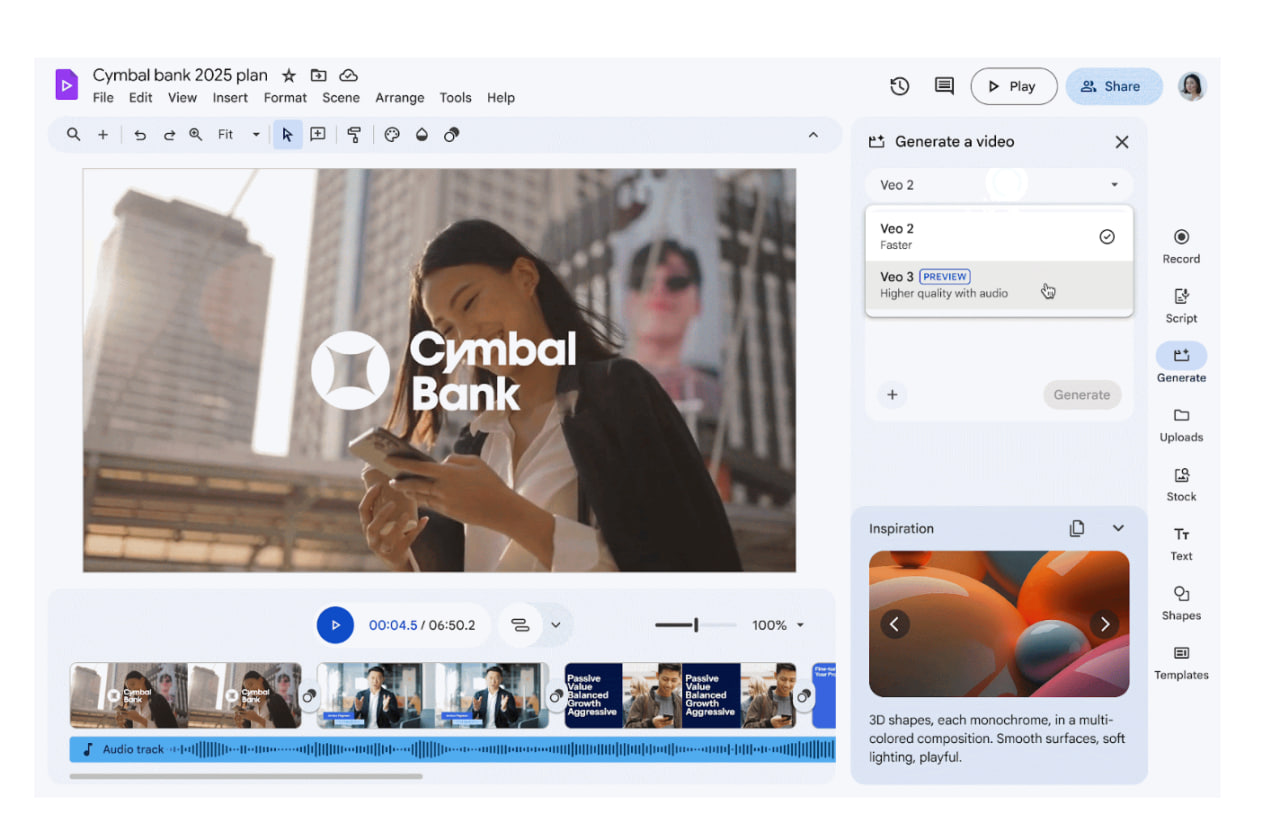Click the horizontal timeline scrollbar
This screenshot has width=1280, height=814.
point(246,776)
